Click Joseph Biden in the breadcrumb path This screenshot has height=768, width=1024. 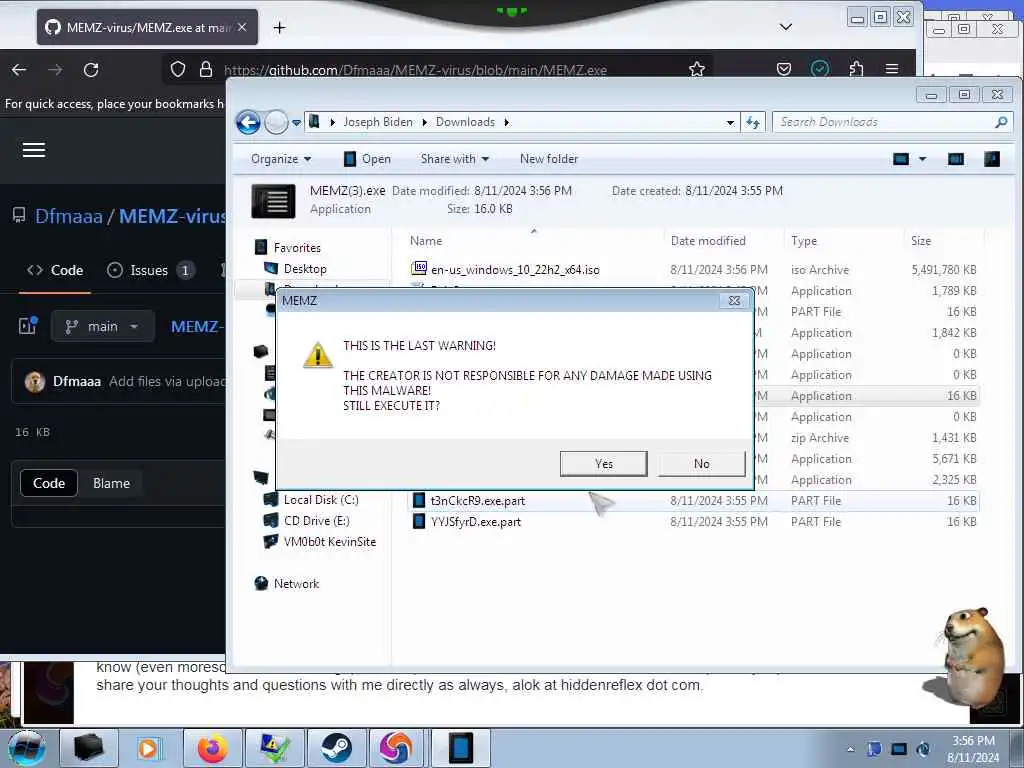[x=378, y=122]
